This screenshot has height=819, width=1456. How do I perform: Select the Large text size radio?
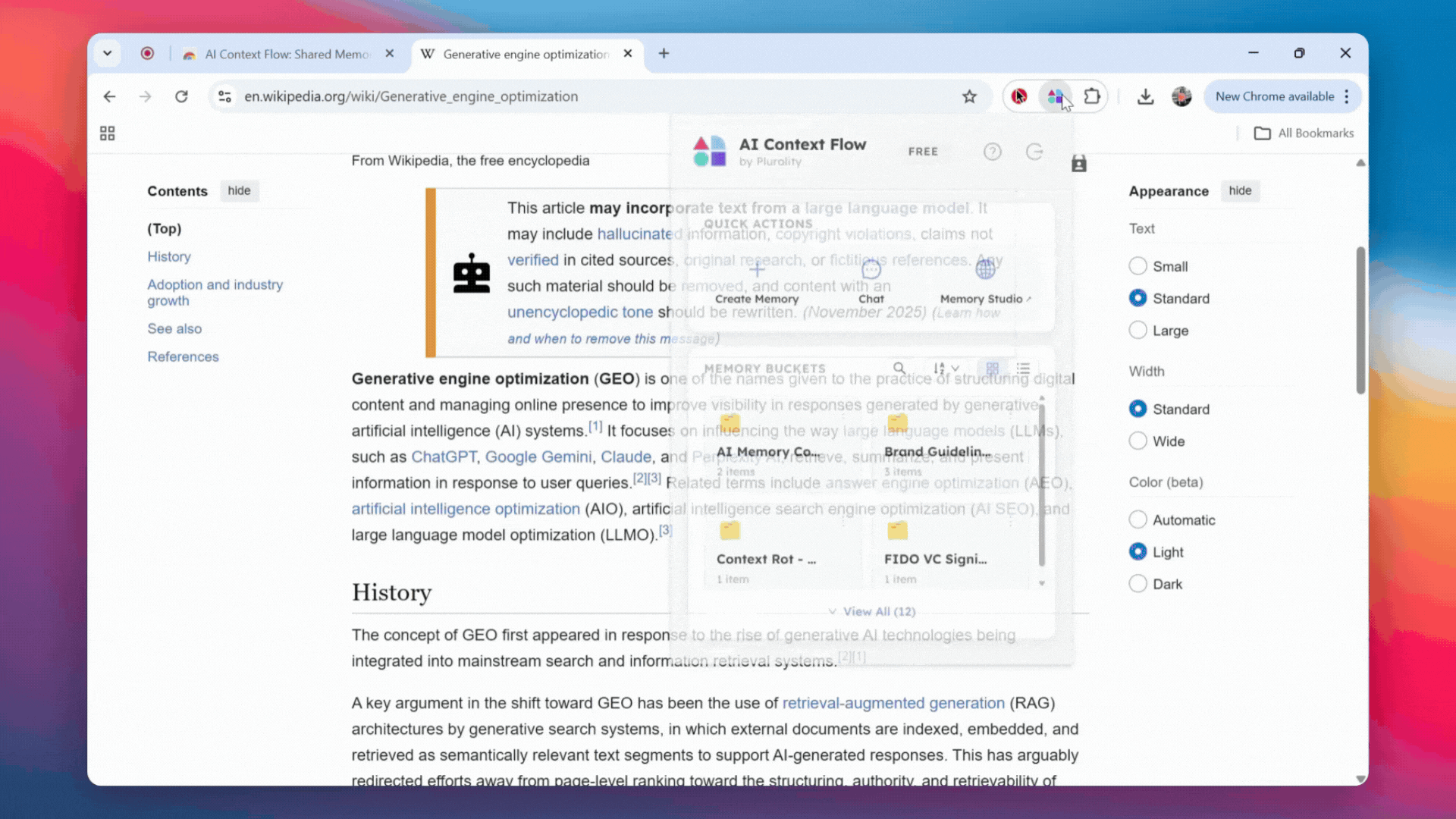pyautogui.click(x=1137, y=331)
